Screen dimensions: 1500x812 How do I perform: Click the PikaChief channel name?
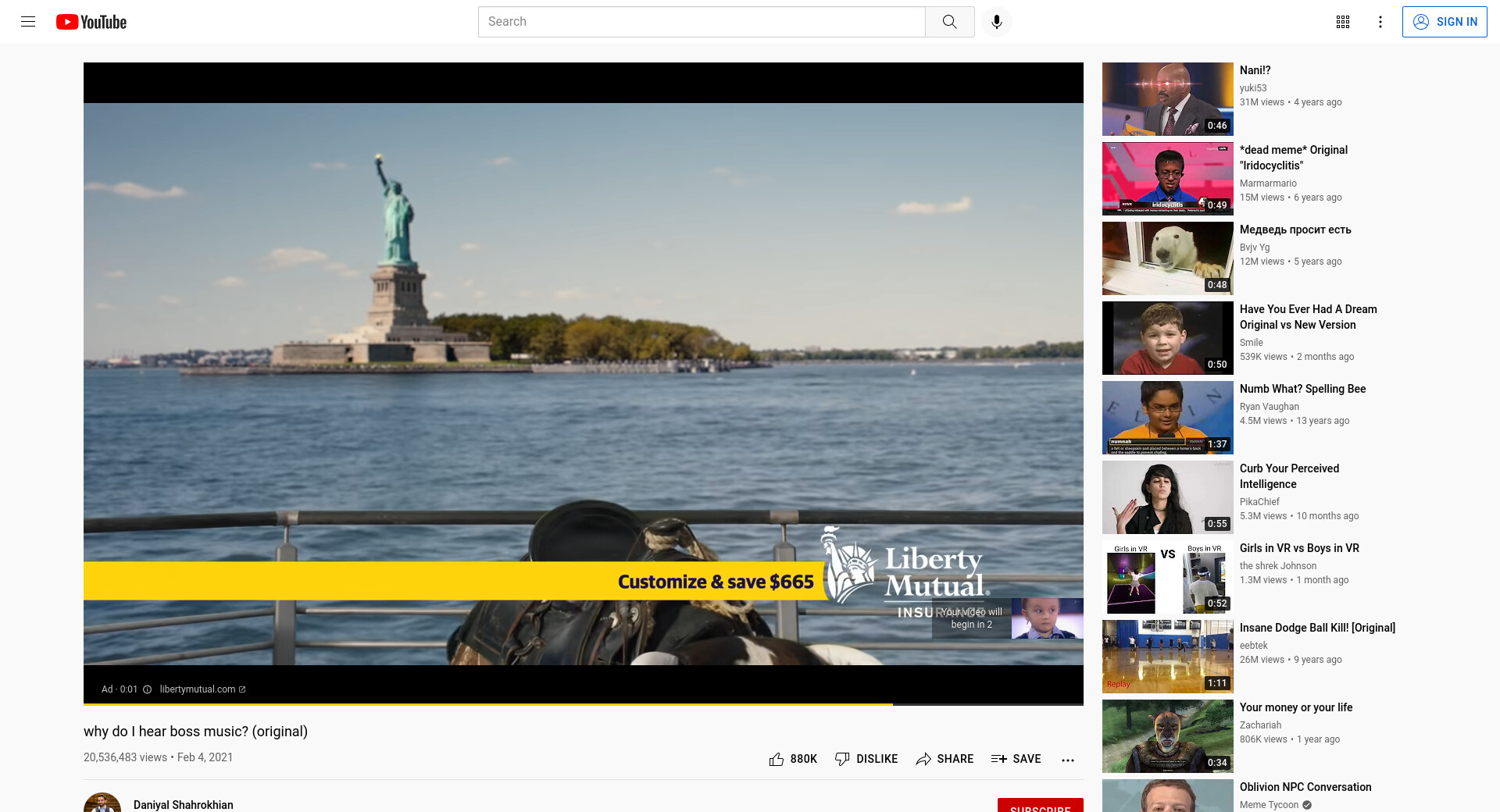[1259, 502]
